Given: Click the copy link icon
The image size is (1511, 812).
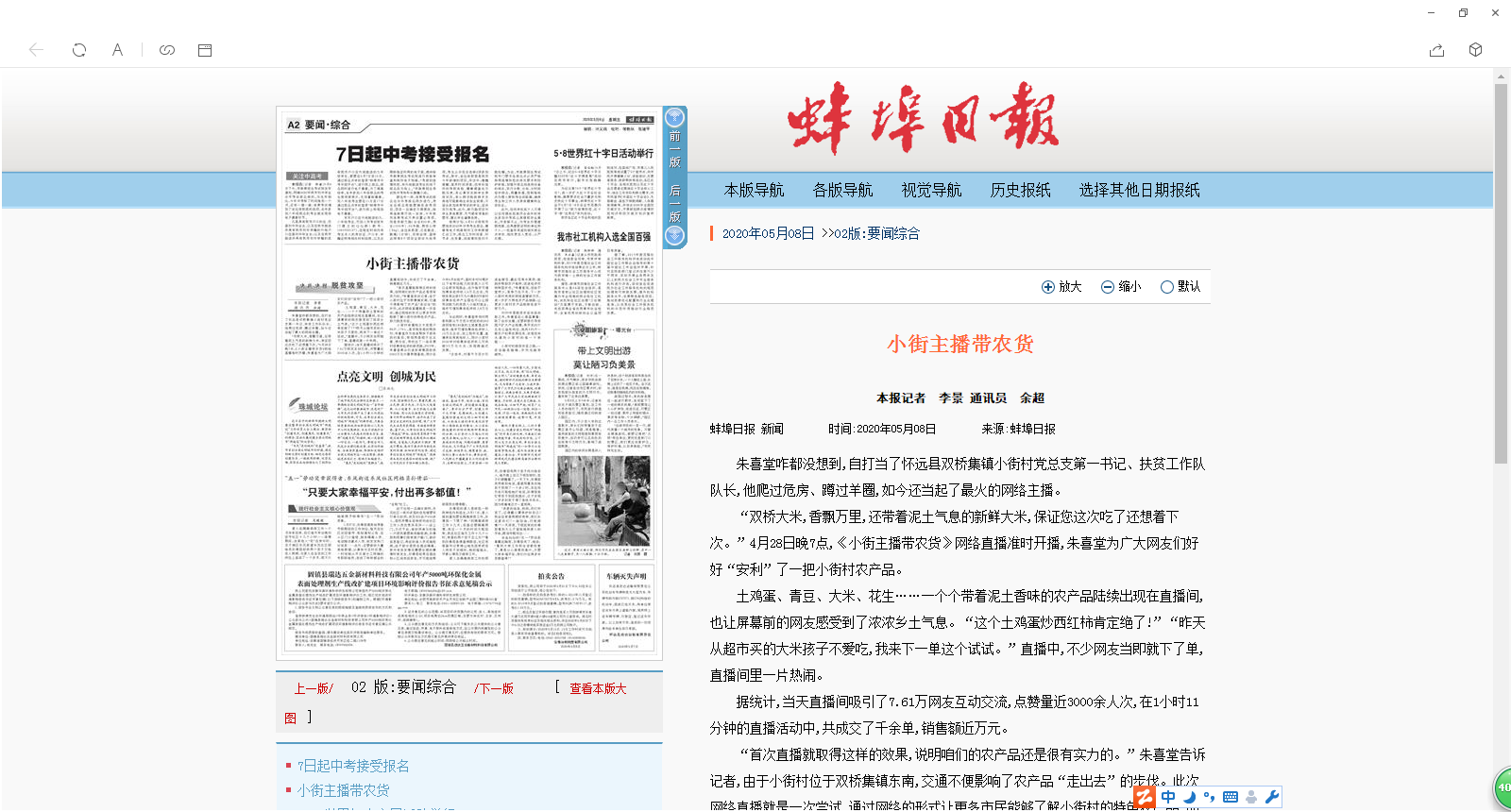Looking at the screenshot, I should point(167,50).
